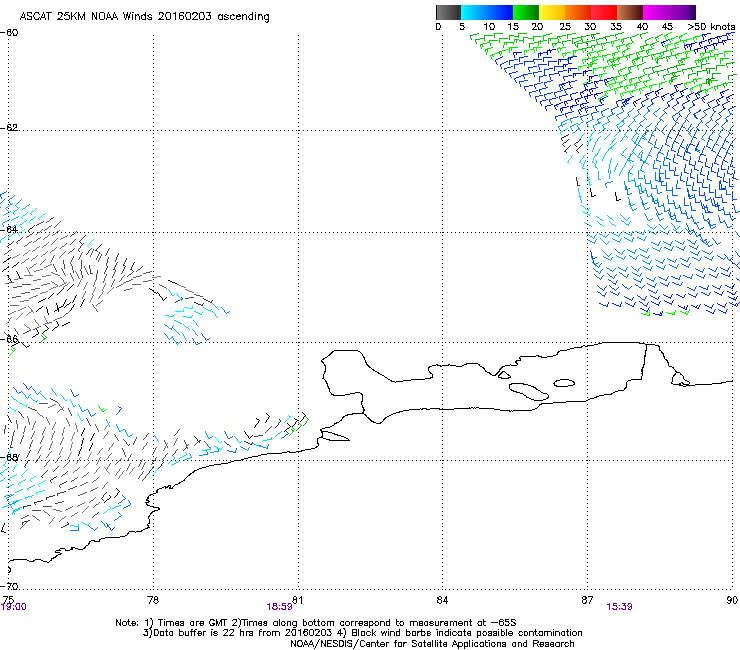Click the 'Times are GMT' note line
Image resolution: width=740 pixels, height=650 pixels.
point(316,623)
